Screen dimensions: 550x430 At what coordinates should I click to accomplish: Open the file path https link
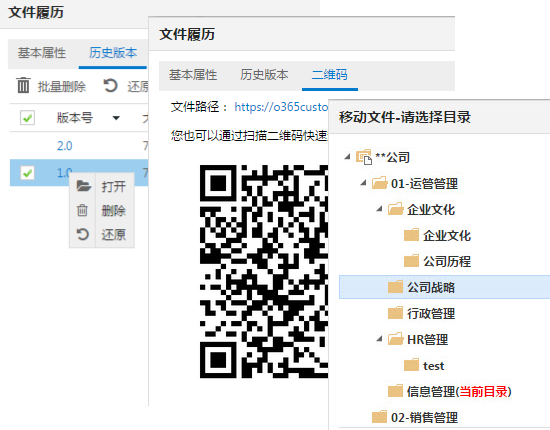[281, 107]
